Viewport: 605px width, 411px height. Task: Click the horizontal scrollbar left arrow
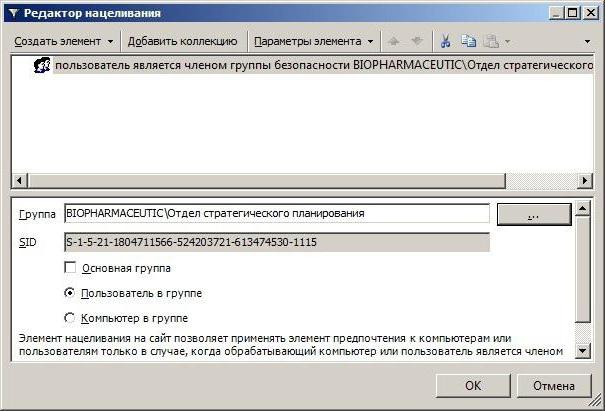[19, 180]
